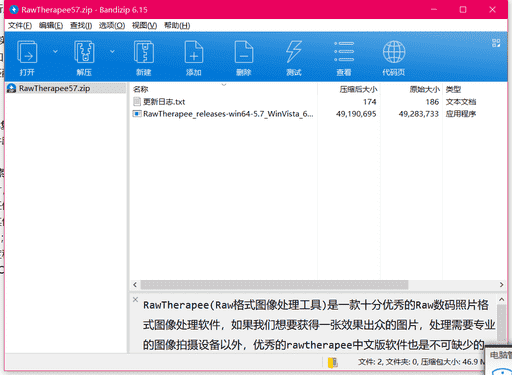The width and height of the screenshot is (512, 375).
Task: Expand the dropdown arrow next to 打开
Action: pyautogui.click(x=55, y=51)
